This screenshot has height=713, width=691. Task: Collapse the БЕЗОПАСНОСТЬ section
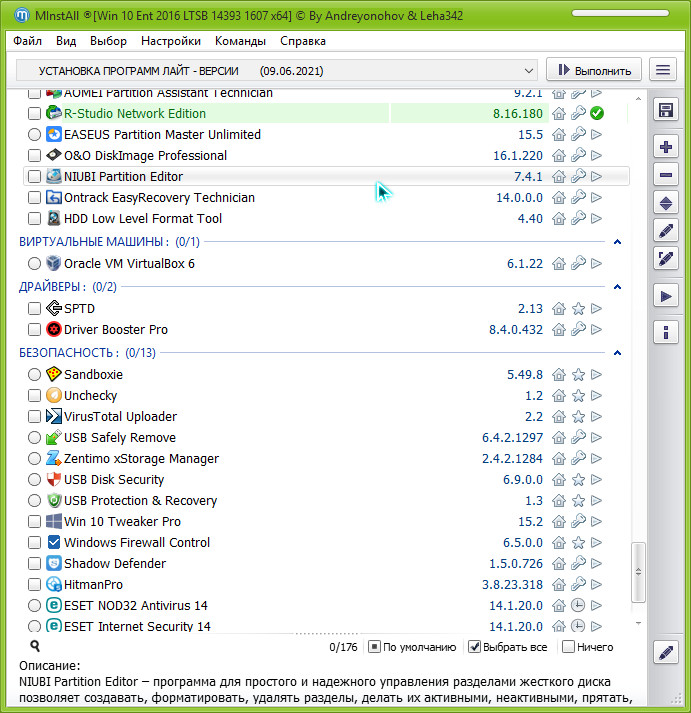(617, 353)
